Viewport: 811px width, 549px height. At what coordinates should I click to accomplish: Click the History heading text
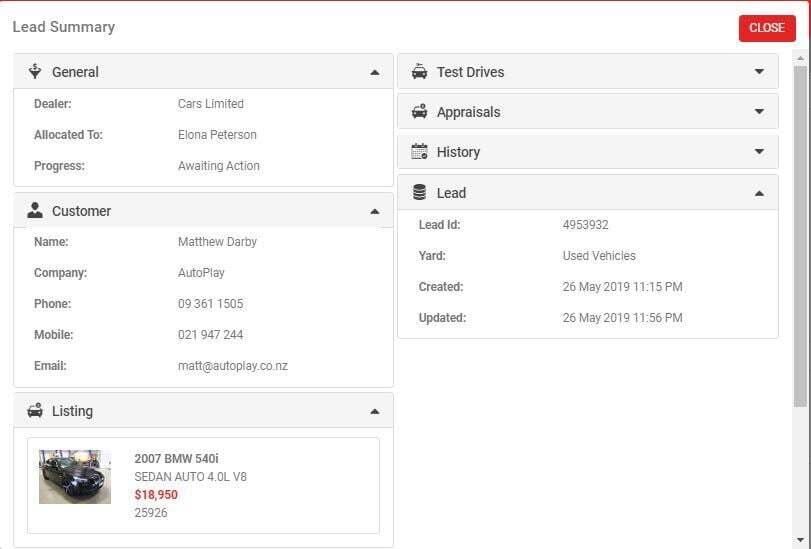point(458,152)
